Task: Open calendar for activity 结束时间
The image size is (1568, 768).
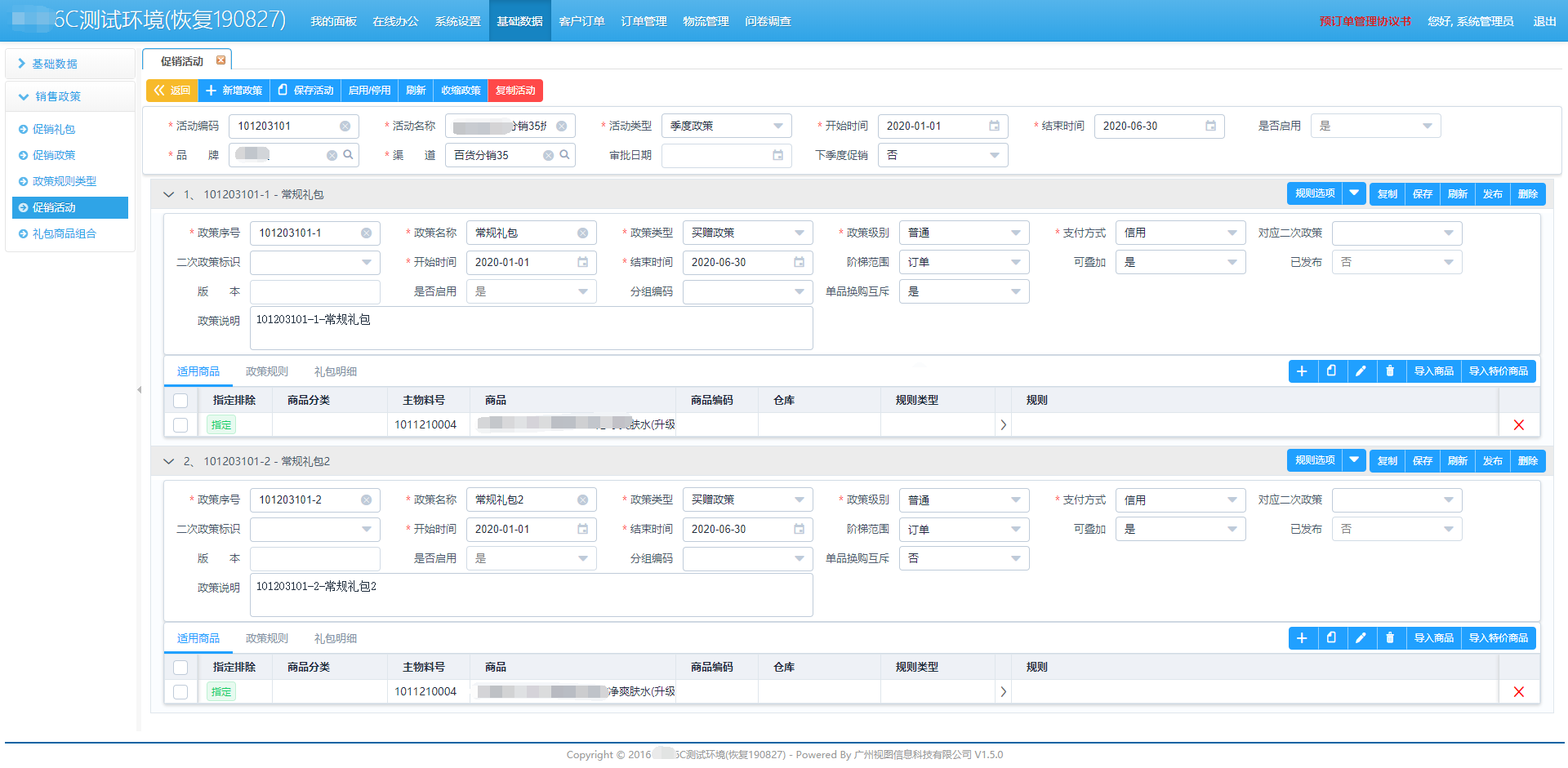Action: pyautogui.click(x=1210, y=126)
